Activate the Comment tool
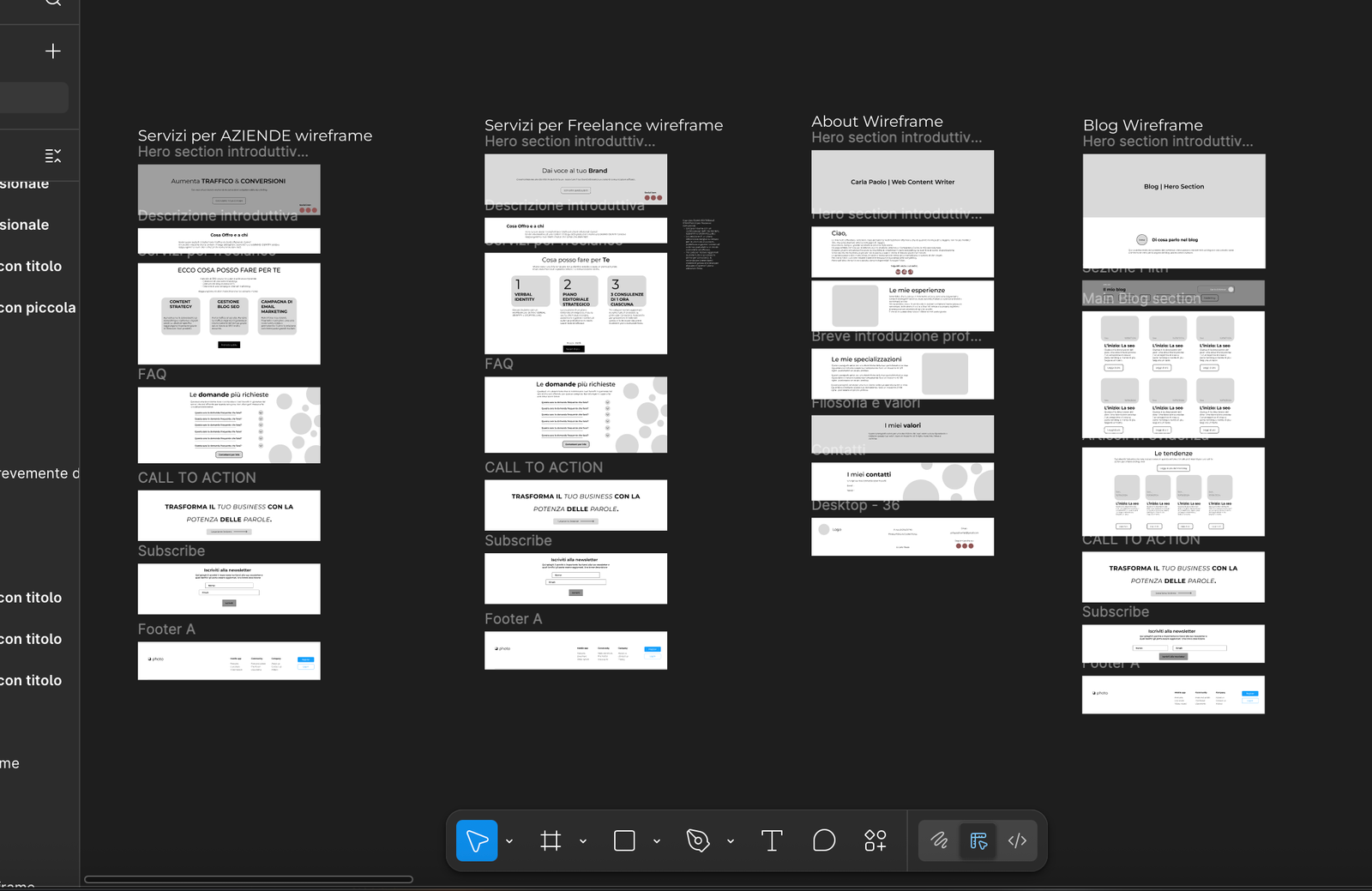The width and height of the screenshot is (1372, 891). point(823,840)
